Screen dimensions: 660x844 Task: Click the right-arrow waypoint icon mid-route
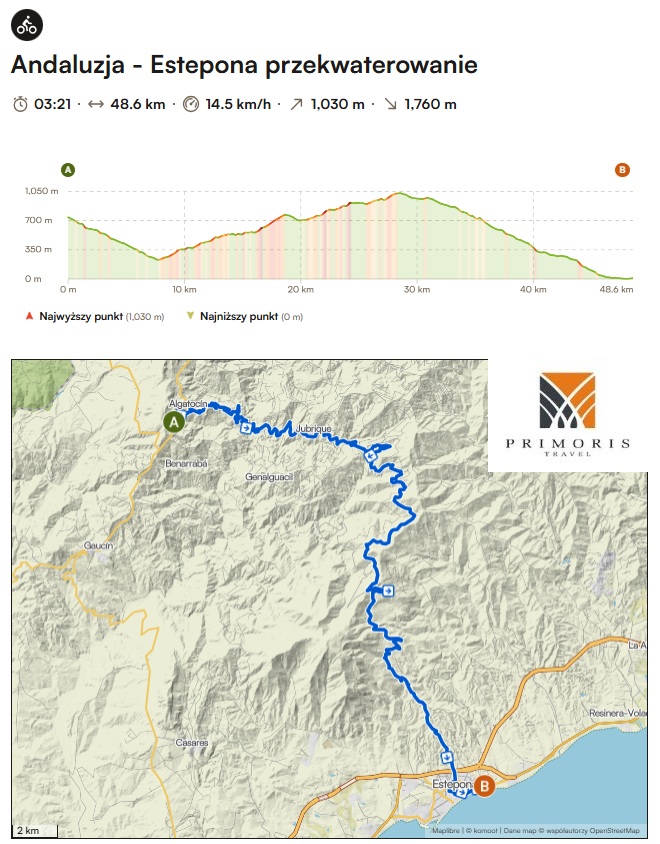pos(388,591)
